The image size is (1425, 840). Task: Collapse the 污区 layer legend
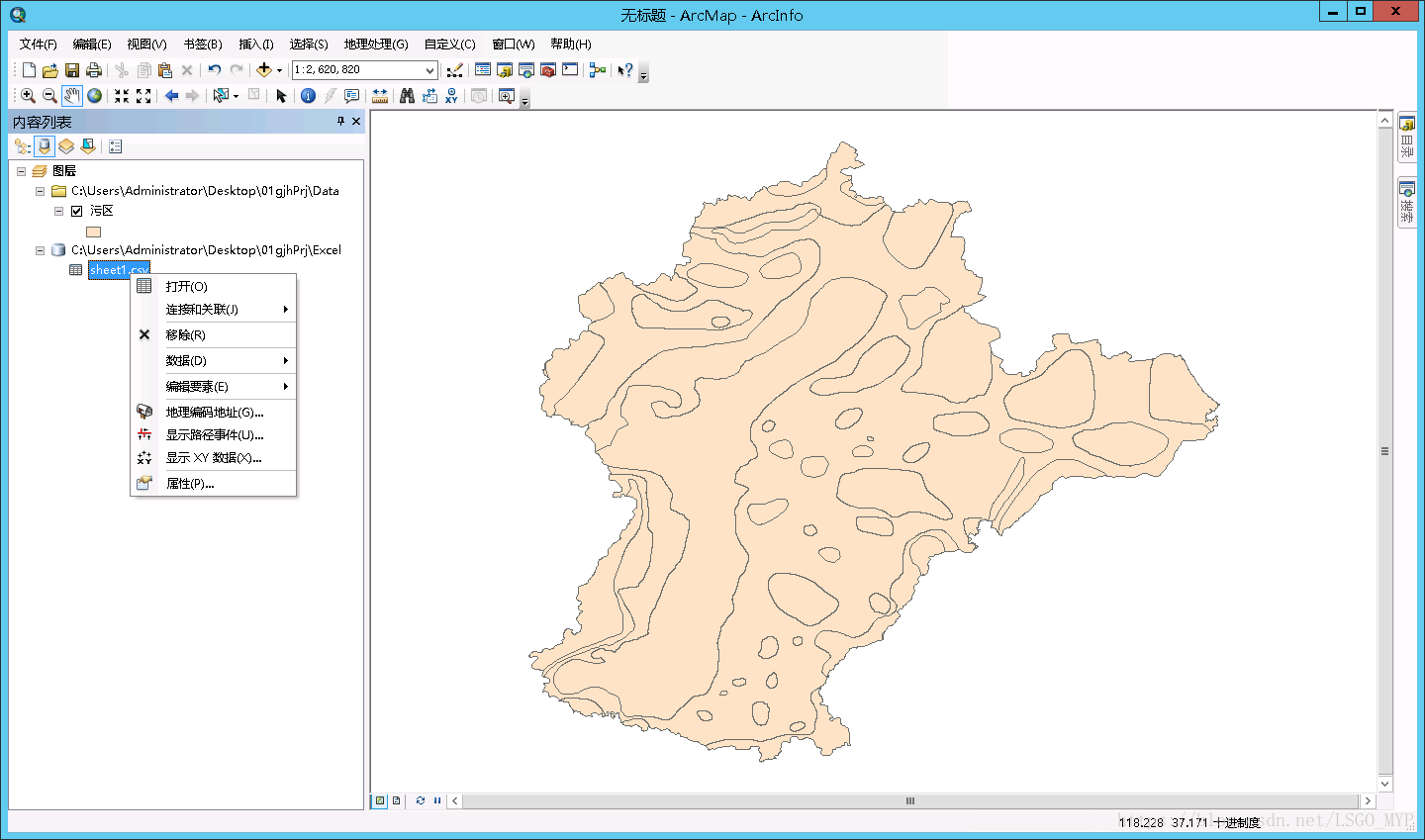click(58, 211)
